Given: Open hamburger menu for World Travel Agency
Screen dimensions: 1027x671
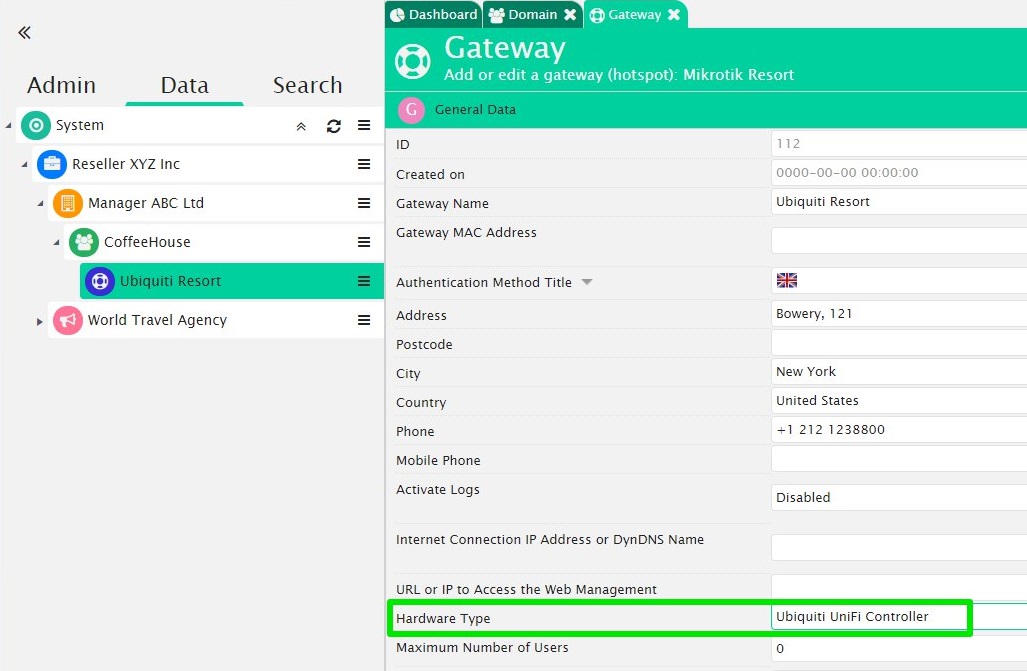Looking at the screenshot, I should 364,320.
